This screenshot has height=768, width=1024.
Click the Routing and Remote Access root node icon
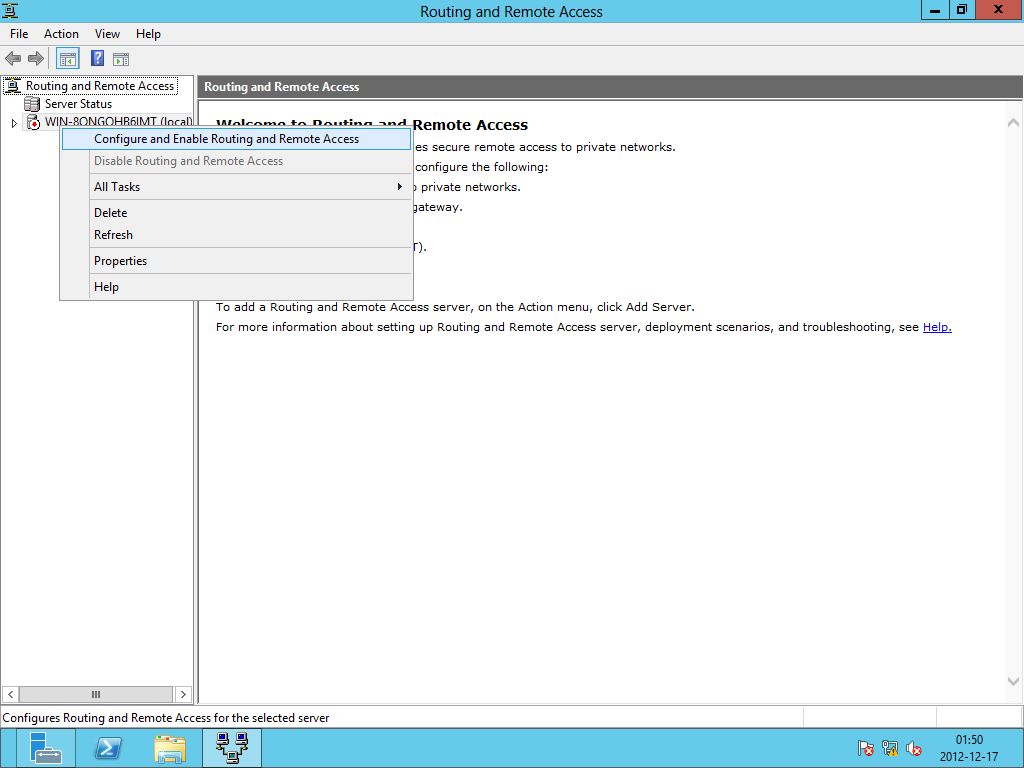click(x=12, y=86)
